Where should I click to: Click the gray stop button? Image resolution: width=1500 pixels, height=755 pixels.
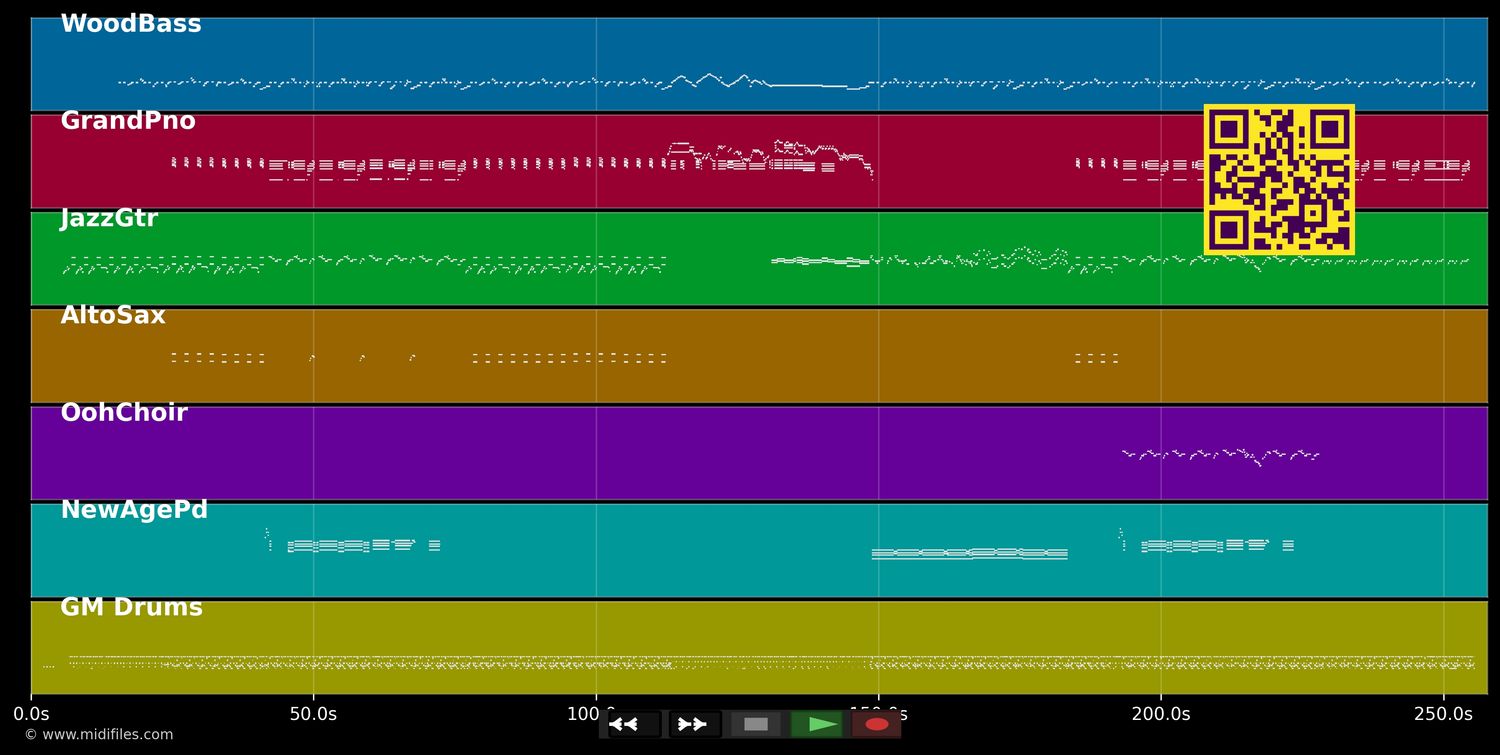click(756, 724)
